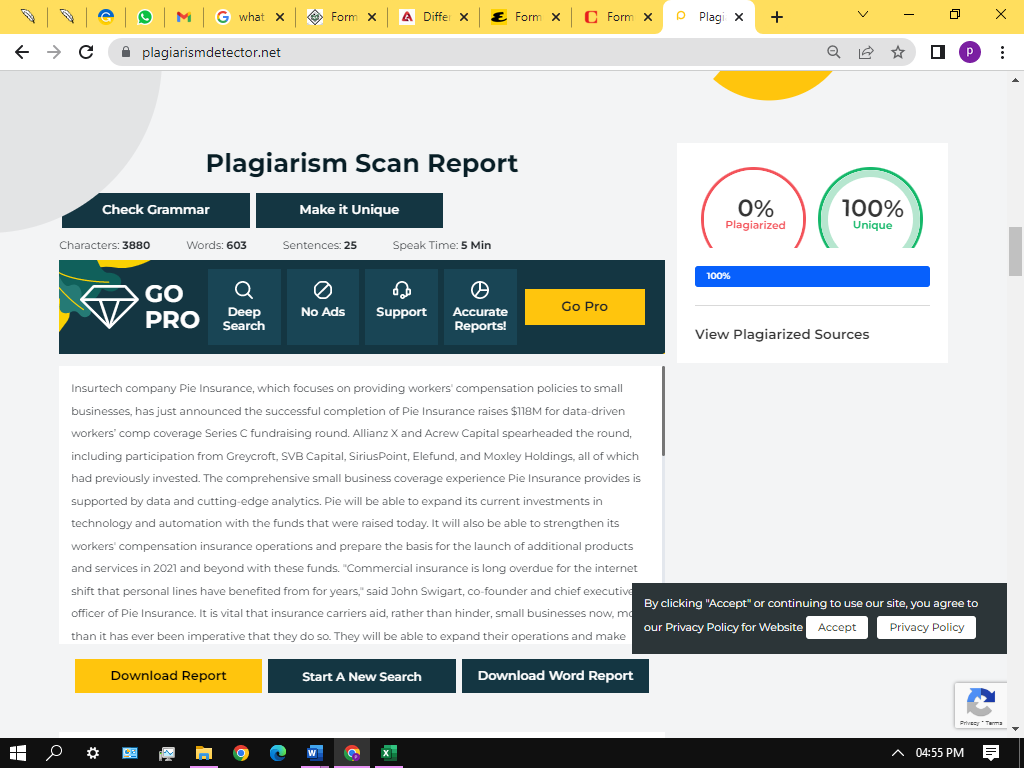The height and width of the screenshot is (768, 1024).
Task: Click the browser back arrow
Action: pyautogui.click(x=22, y=52)
